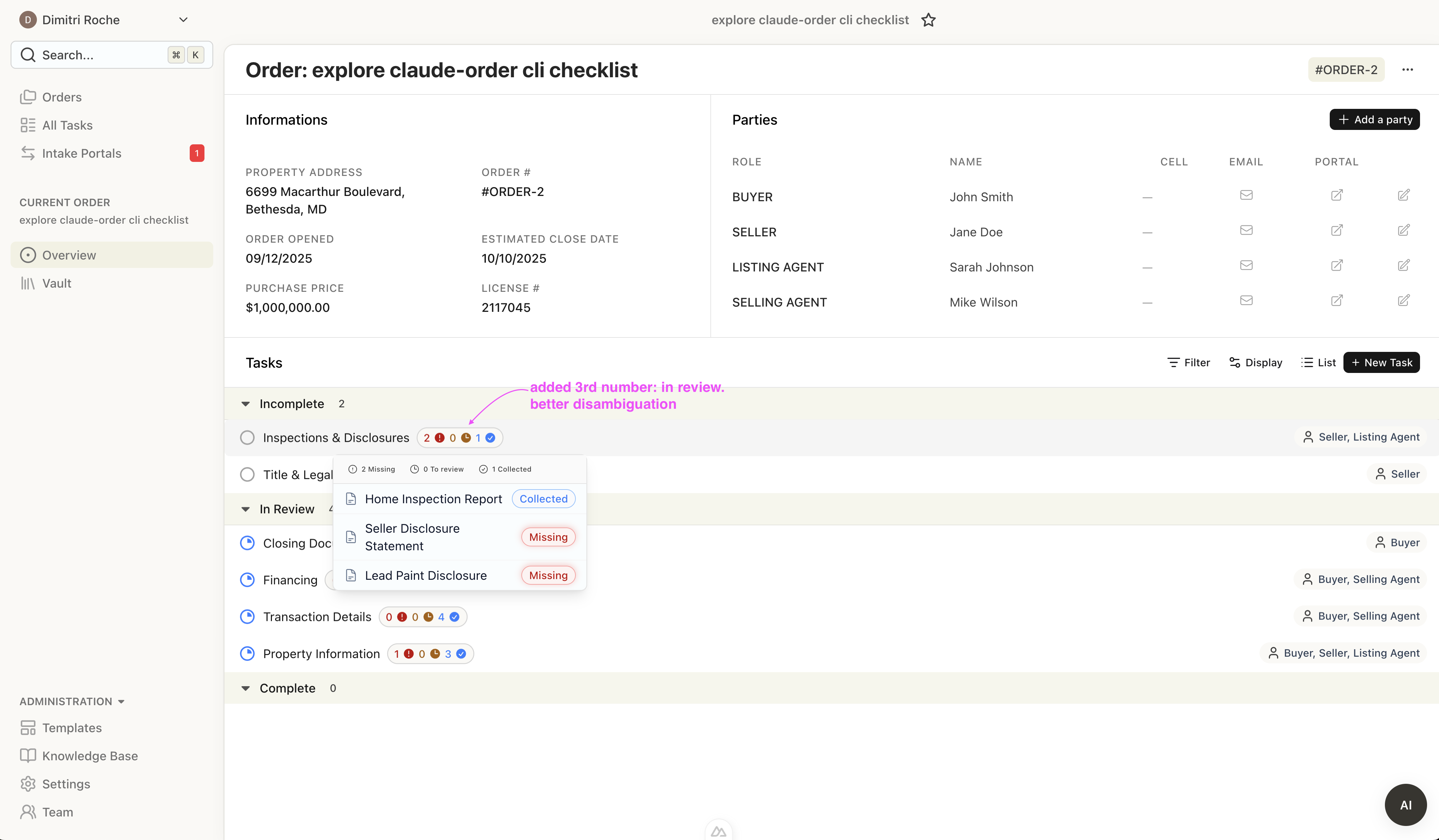Viewport: 1439px width, 840px height.
Task: Toggle Transaction Details task status circle
Action: point(247,617)
